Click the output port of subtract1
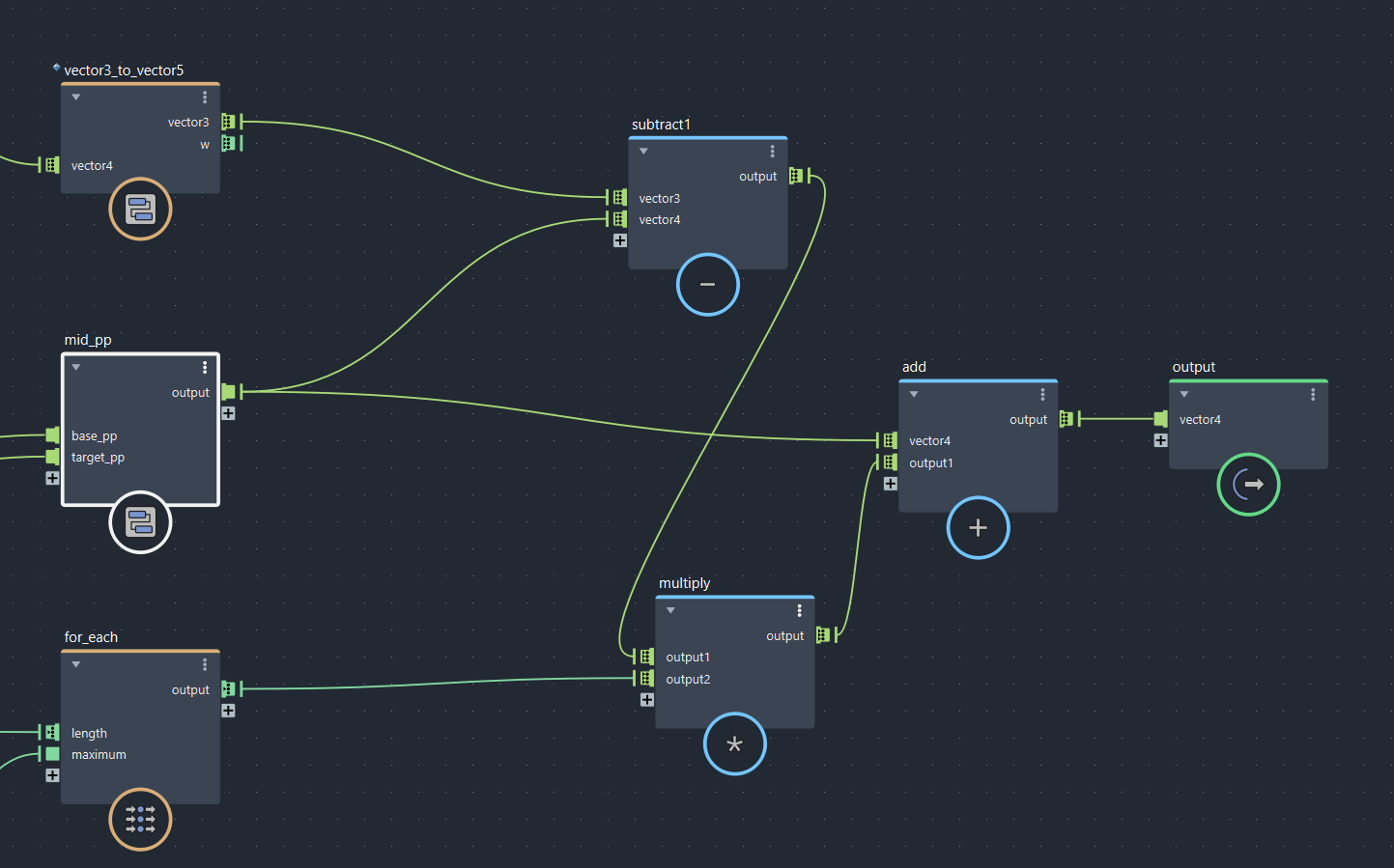Image resolution: width=1394 pixels, height=868 pixels. click(x=796, y=176)
